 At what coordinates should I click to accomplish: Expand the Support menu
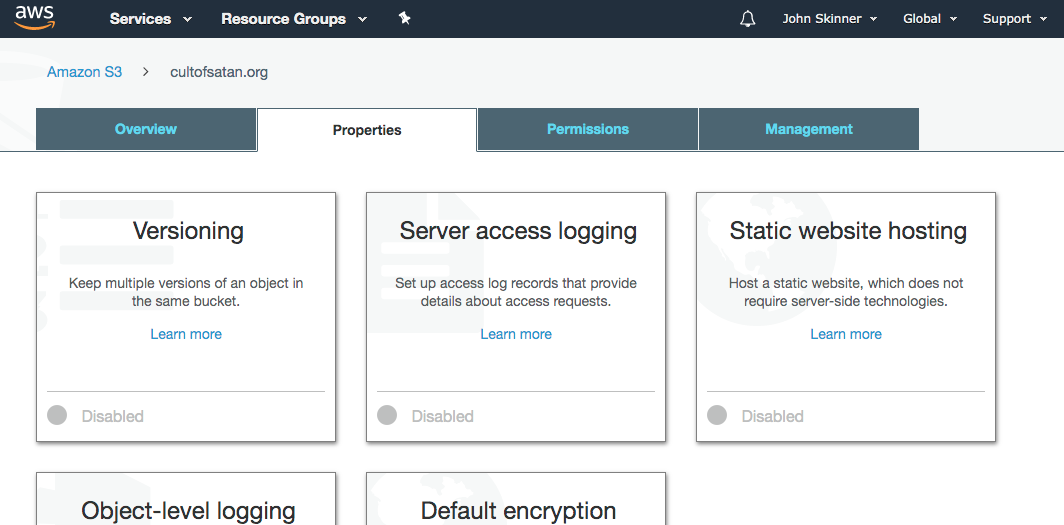1014,19
